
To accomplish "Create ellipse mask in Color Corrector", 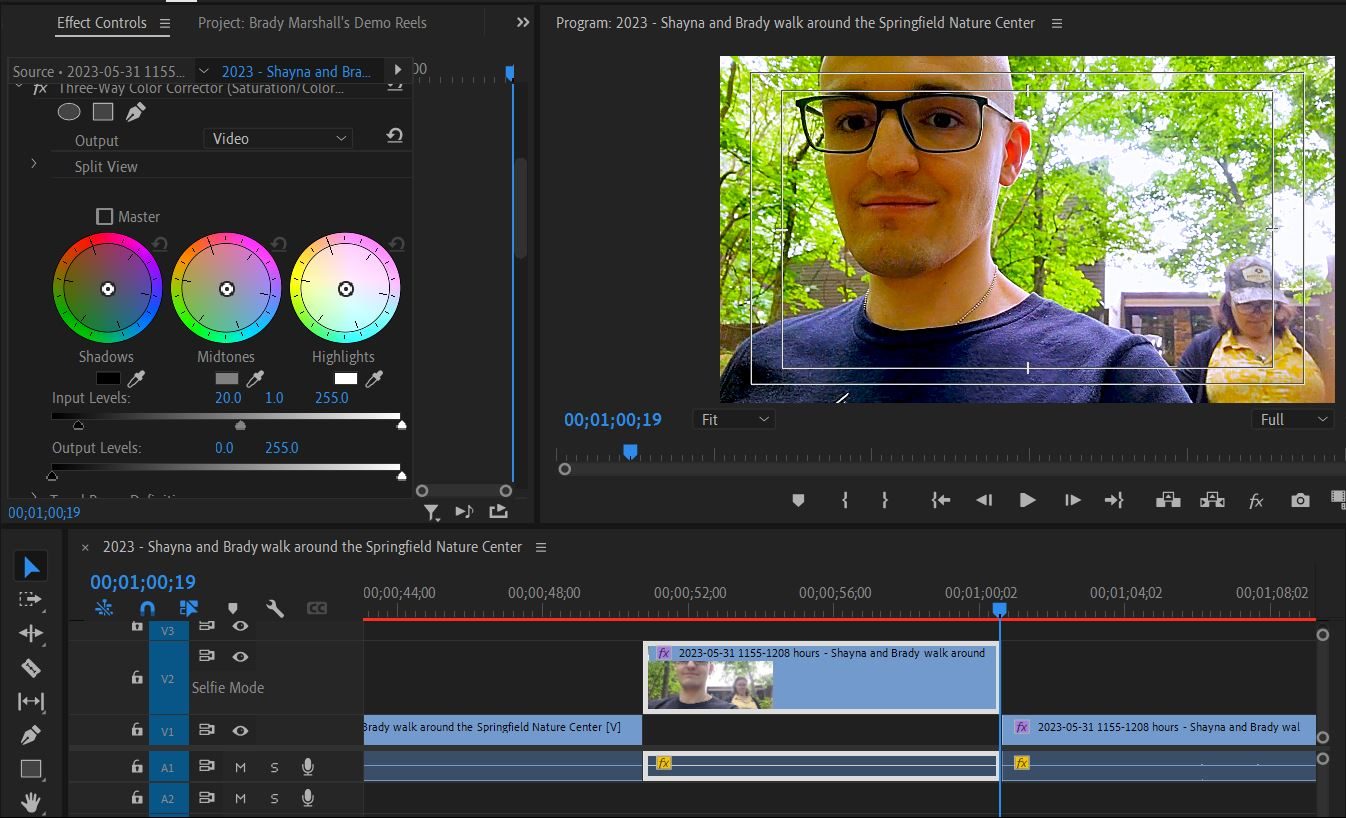I will click(x=69, y=112).
